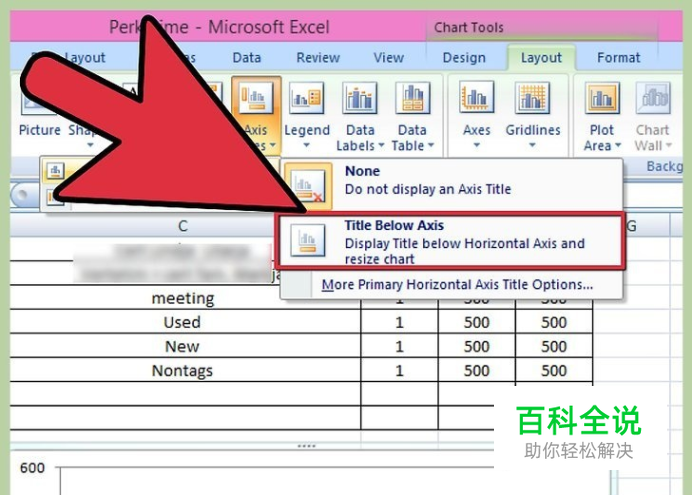Open the Chart Tools Format tab

(x=618, y=58)
